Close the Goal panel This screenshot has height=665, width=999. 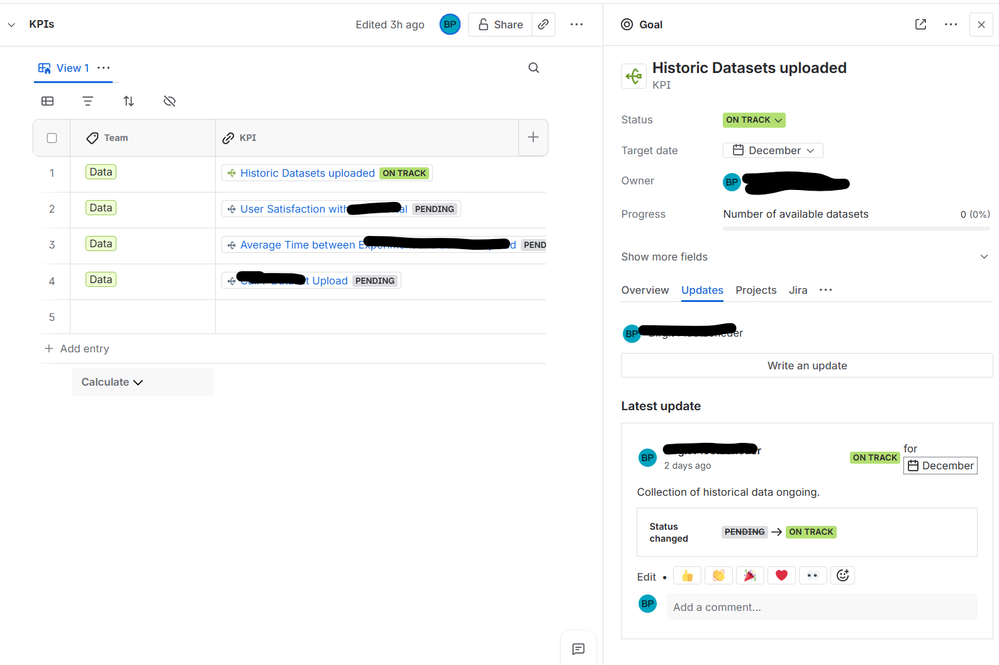pyautogui.click(x=981, y=25)
